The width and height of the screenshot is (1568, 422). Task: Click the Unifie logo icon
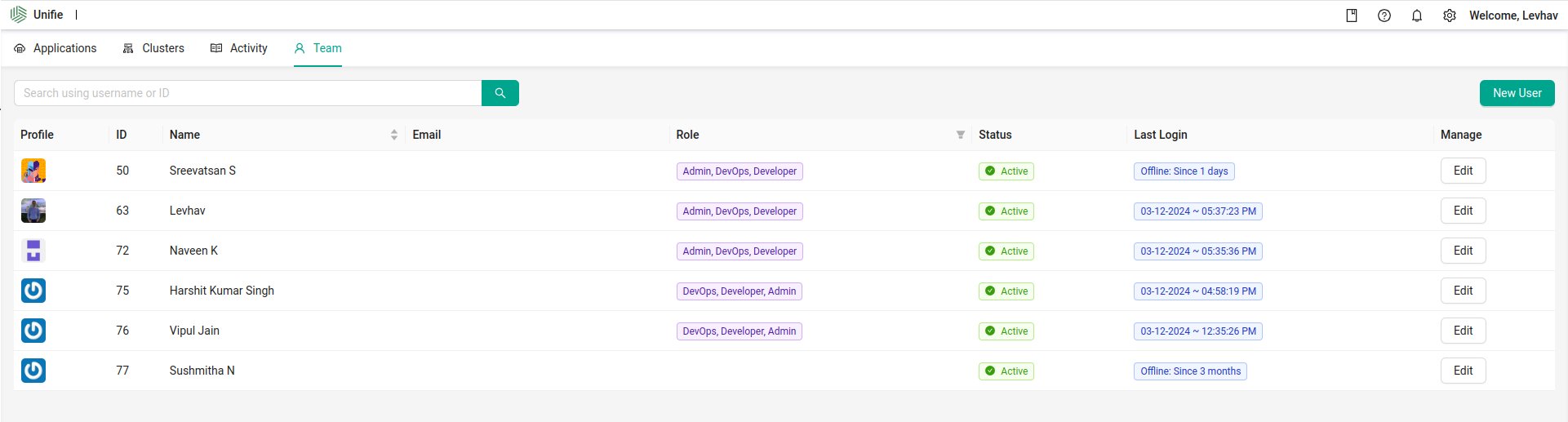18,15
